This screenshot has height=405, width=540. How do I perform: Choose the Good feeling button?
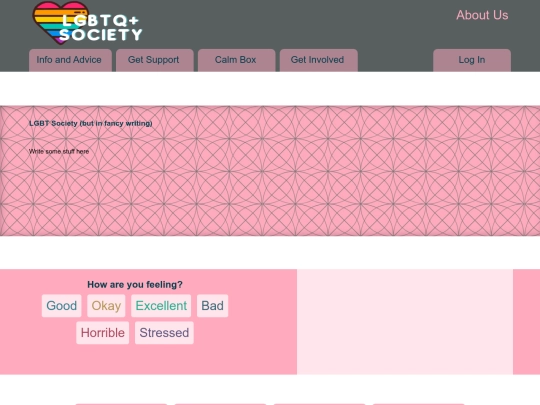62,305
